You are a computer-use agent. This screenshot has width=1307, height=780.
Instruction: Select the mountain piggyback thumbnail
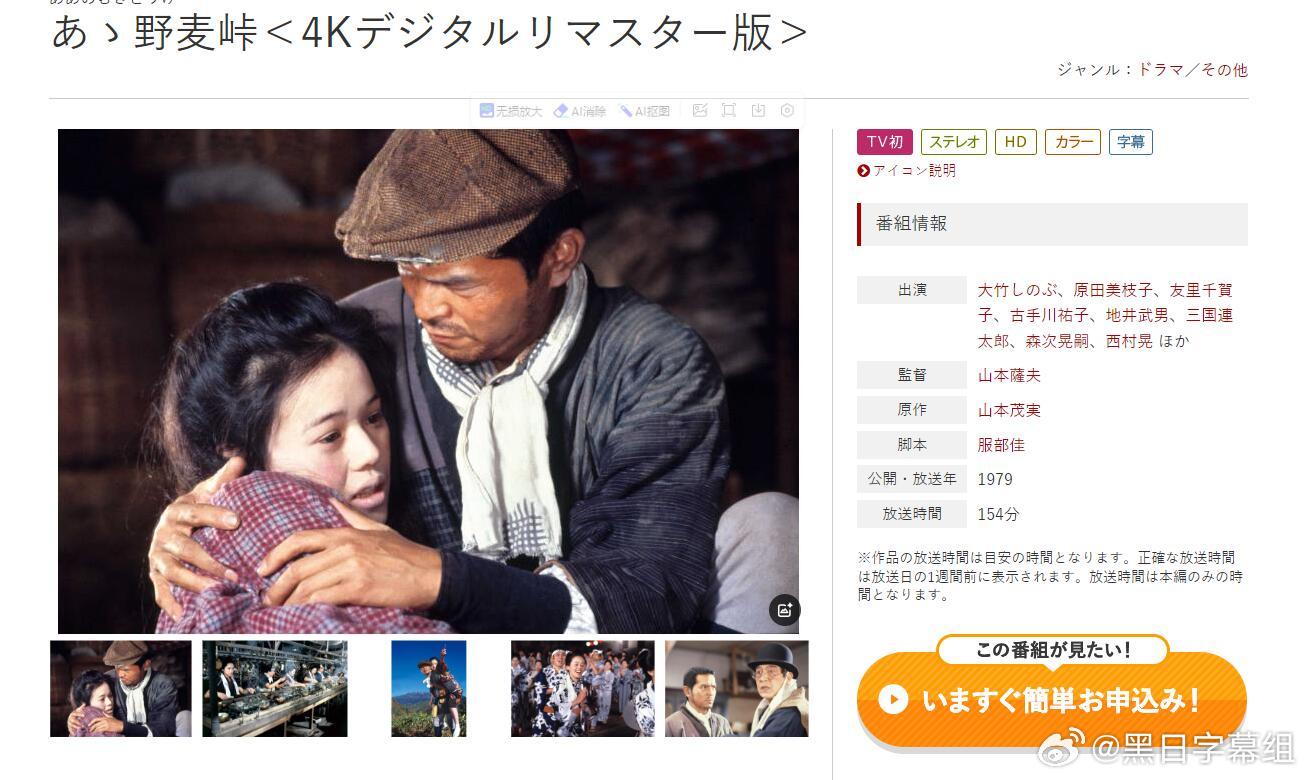point(428,689)
